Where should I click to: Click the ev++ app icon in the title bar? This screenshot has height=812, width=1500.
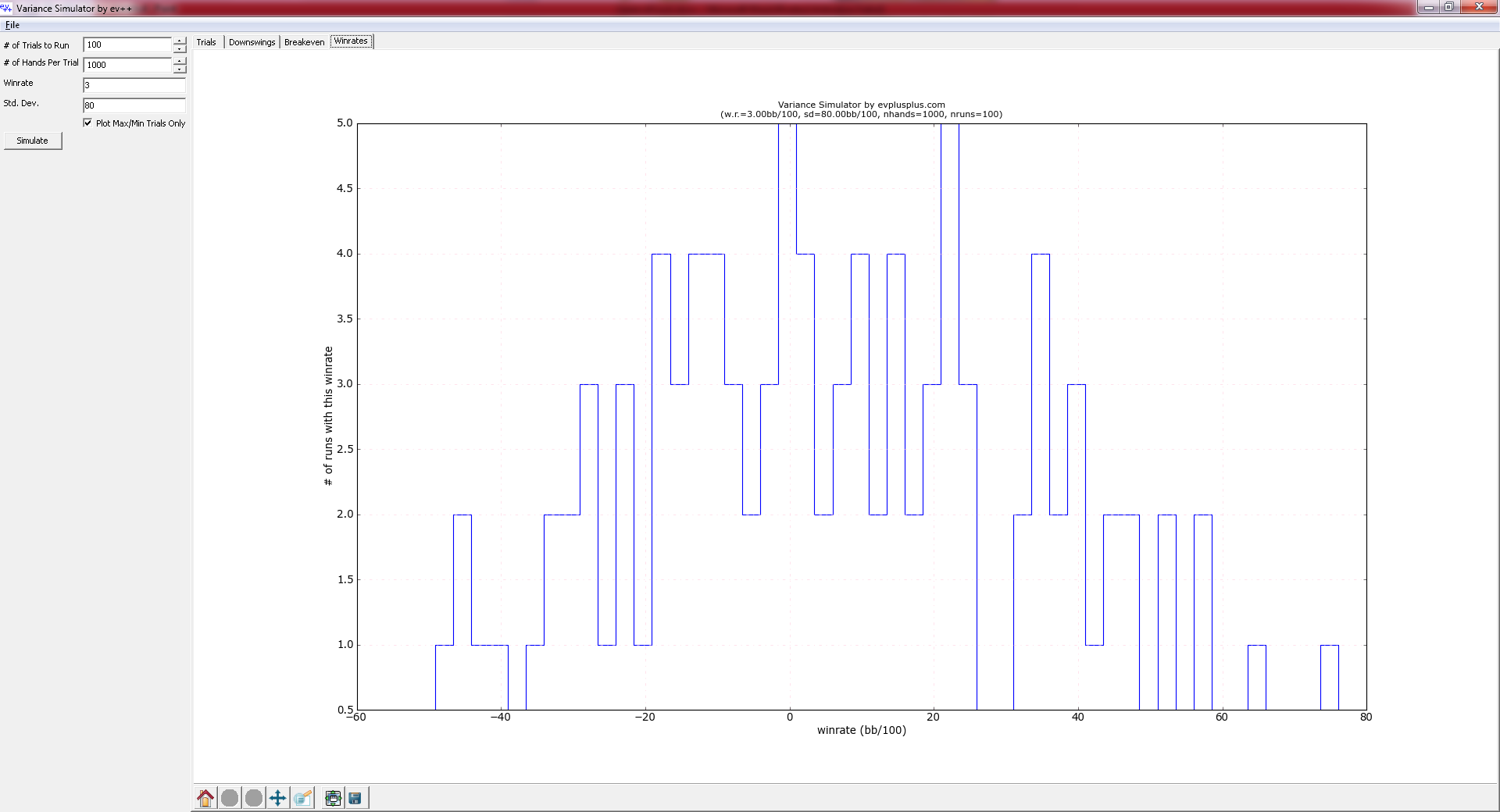(x=6, y=8)
